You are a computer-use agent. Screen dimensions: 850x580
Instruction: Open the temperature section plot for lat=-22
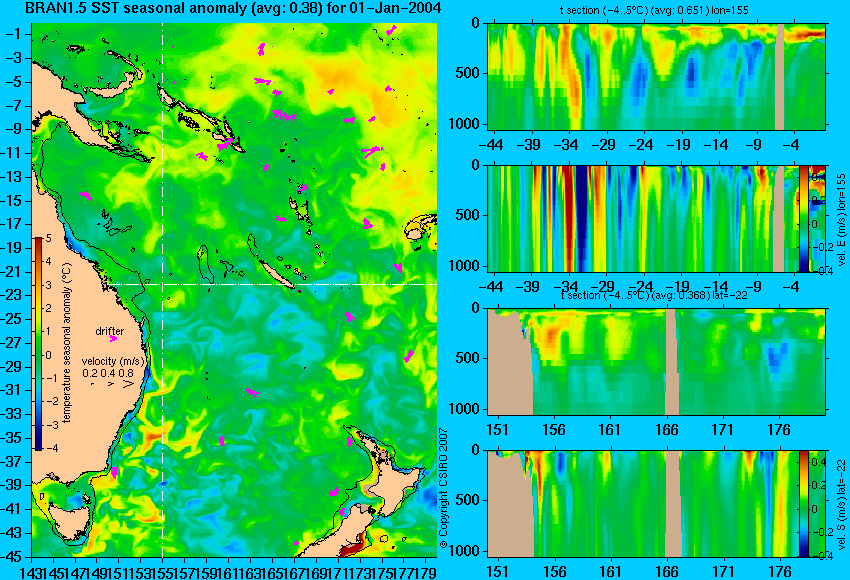(x=656, y=362)
